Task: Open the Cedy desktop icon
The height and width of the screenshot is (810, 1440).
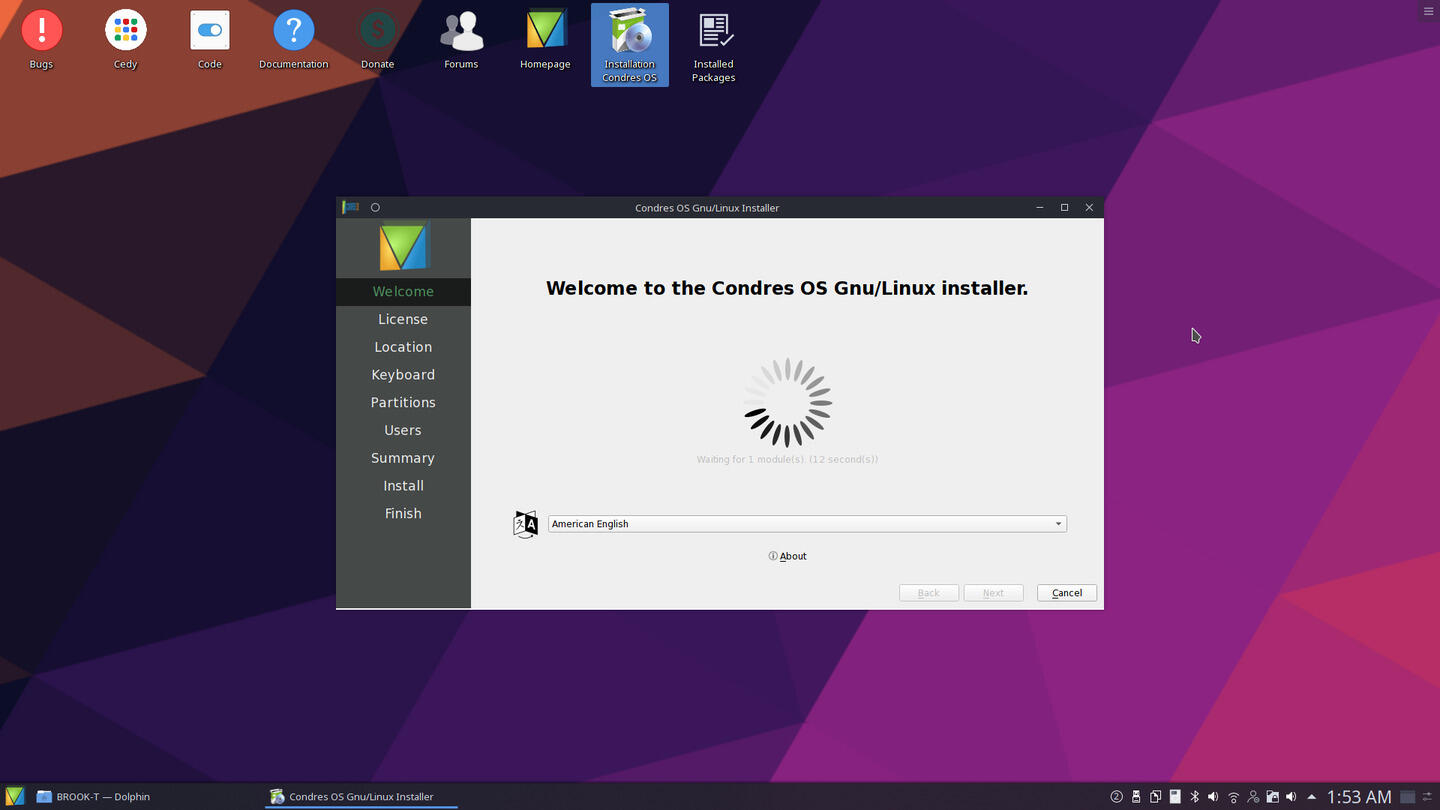Action: click(x=125, y=40)
